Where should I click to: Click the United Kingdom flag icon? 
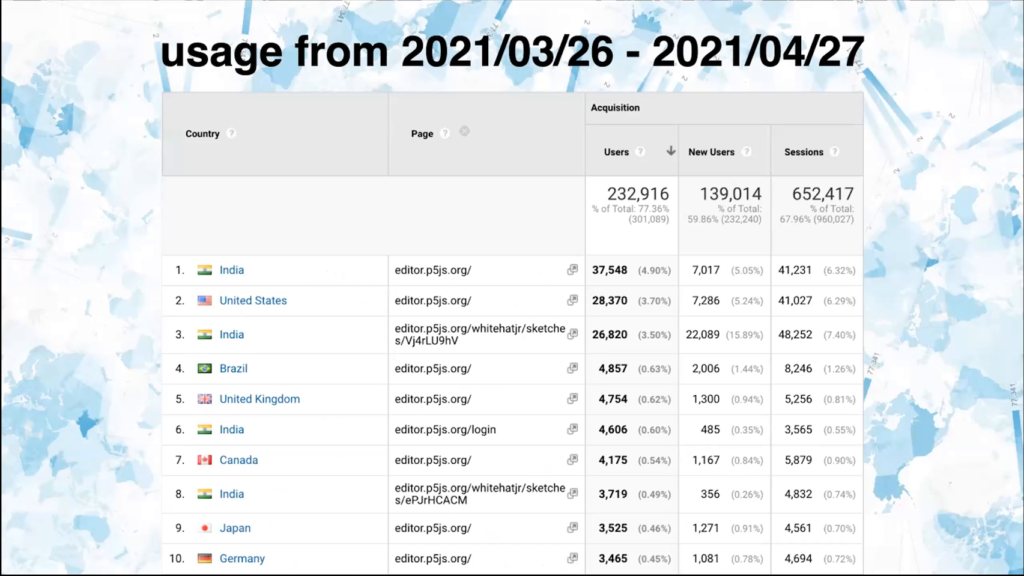(204, 398)
